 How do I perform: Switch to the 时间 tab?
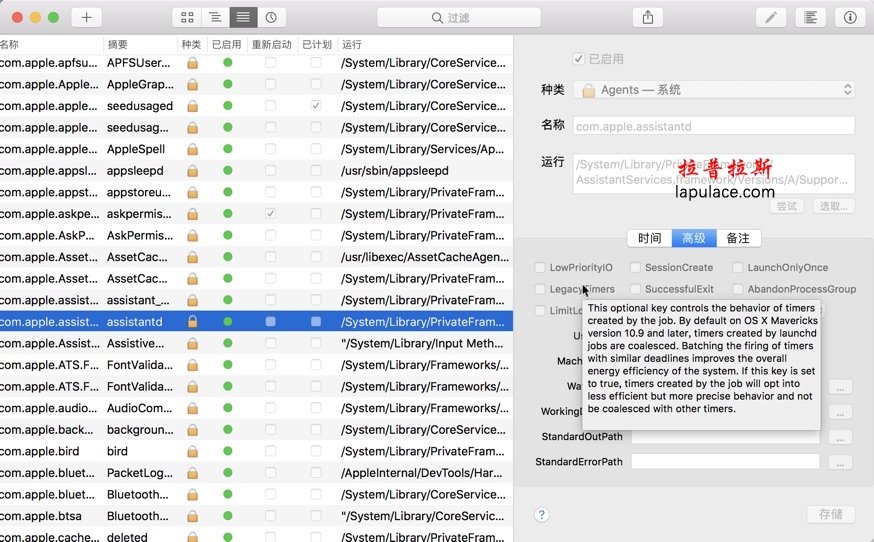(649, 238)
